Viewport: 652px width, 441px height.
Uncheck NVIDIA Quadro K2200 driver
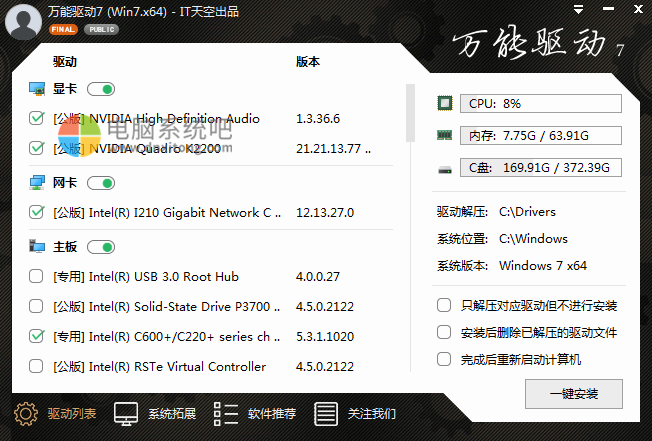(36, 148)
